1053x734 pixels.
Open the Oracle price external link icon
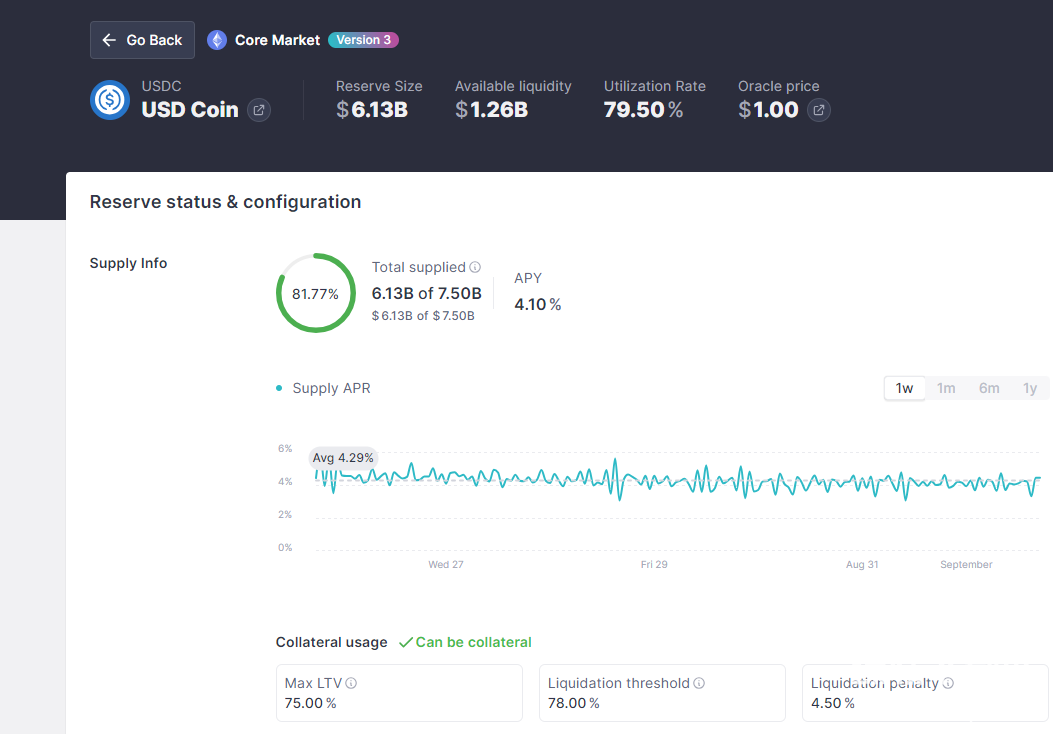tap(818, 110)
